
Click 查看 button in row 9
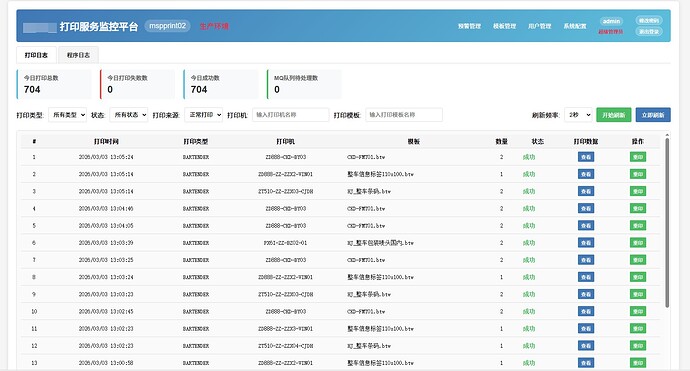coord(586,294)
